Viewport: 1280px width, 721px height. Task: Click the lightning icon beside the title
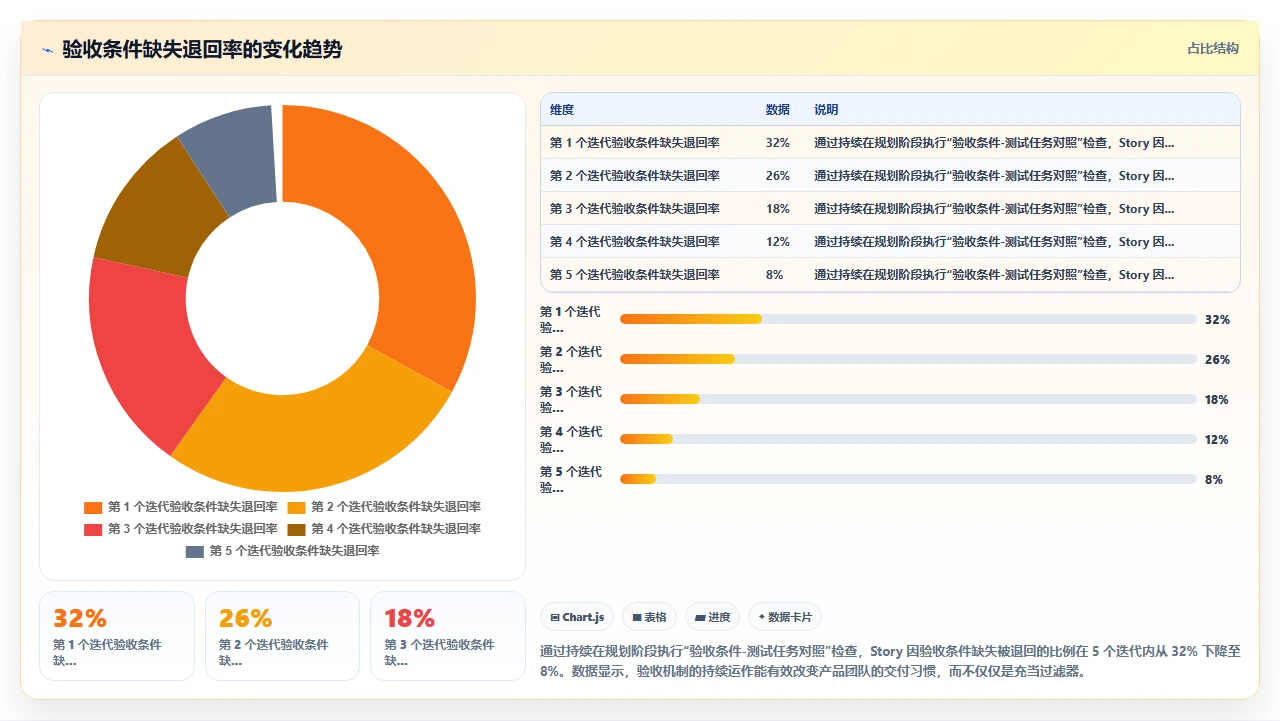[47, 49]
